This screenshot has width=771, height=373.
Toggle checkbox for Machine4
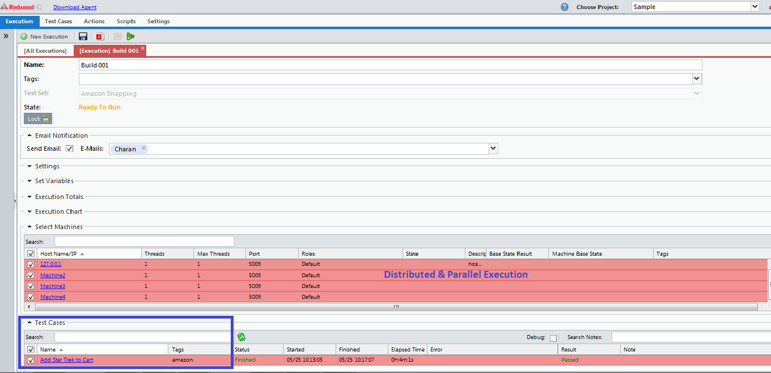(31, 297)
